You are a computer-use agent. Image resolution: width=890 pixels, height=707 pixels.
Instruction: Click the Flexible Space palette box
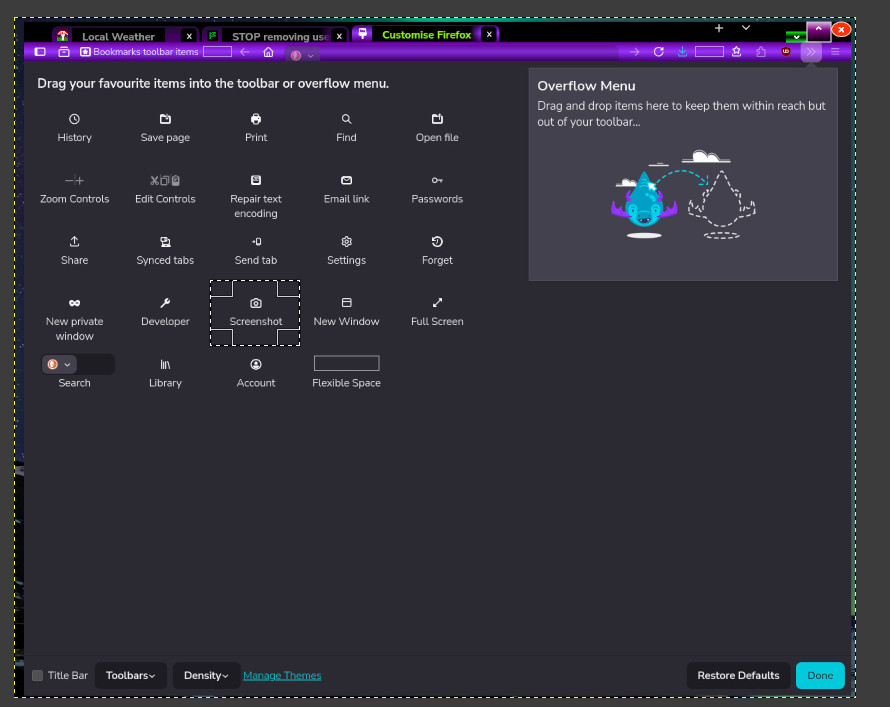346,363
